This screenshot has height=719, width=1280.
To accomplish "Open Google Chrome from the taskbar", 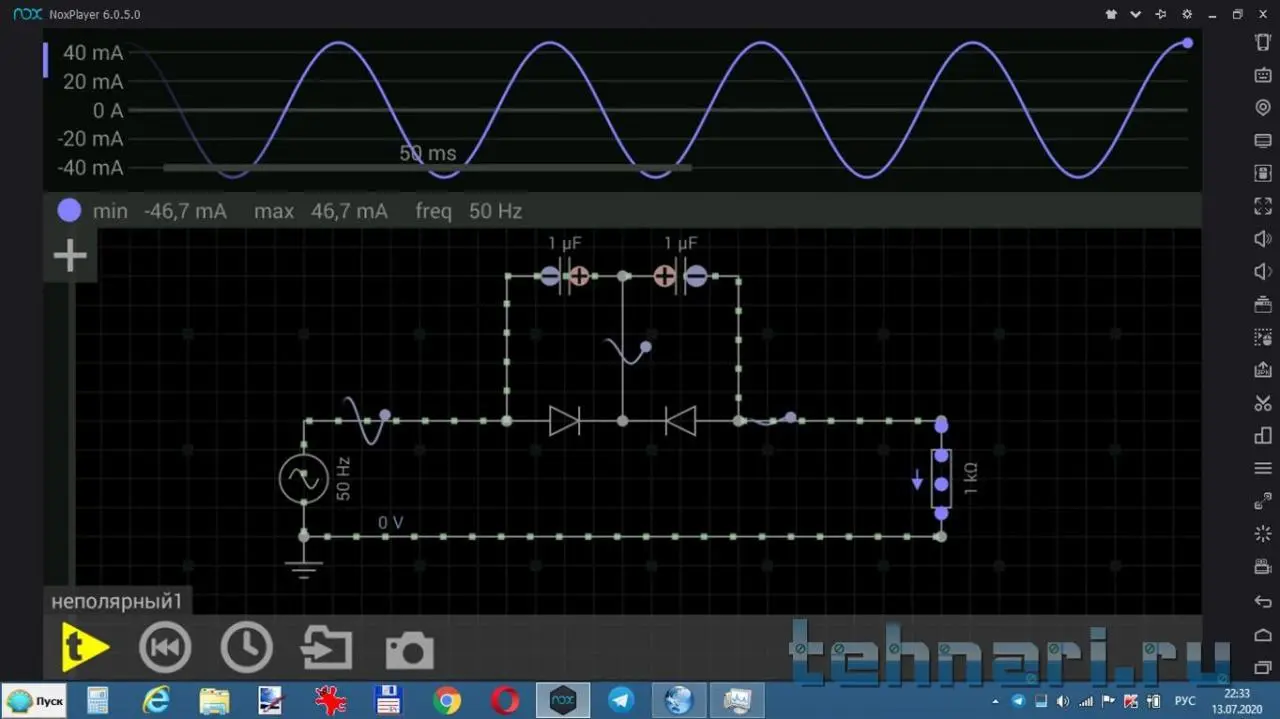I will [x=447, y=701].
